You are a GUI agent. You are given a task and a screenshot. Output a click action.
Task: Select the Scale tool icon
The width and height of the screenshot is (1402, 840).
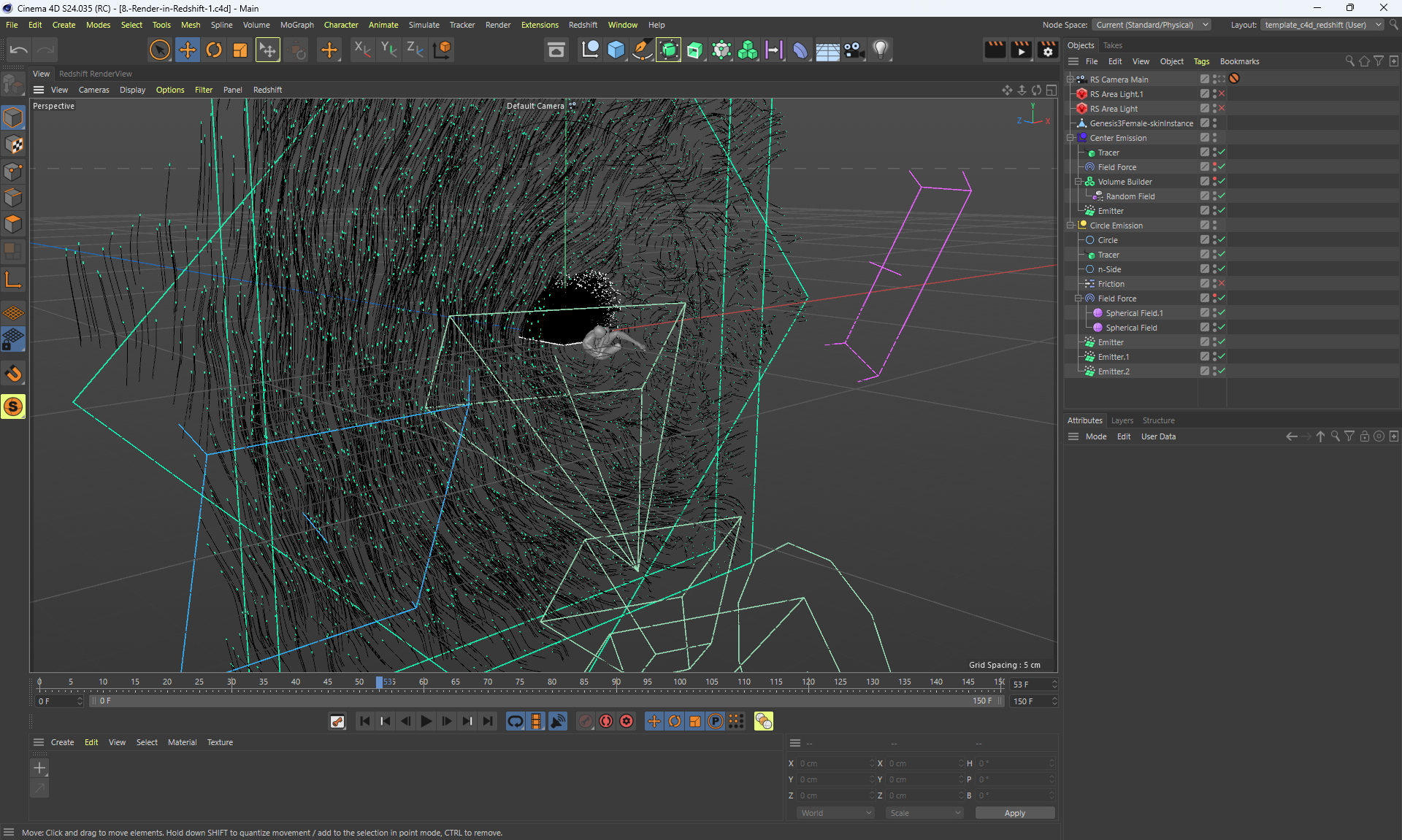[x=240, y=50]
